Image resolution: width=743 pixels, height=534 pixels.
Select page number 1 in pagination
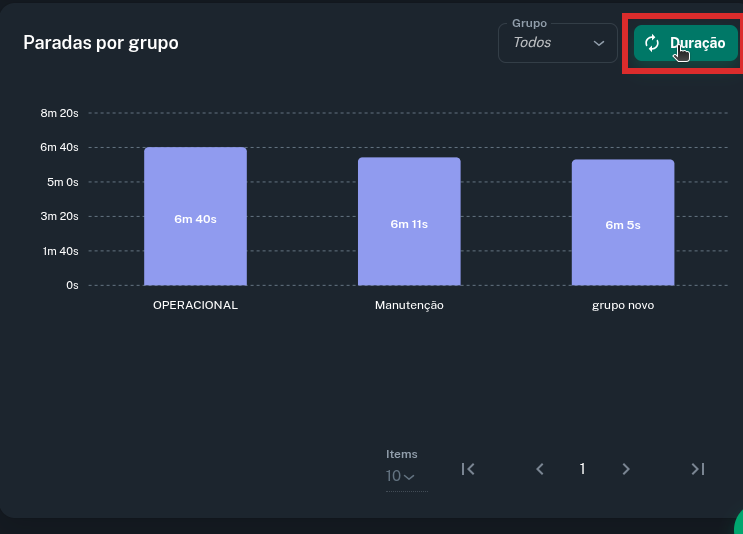(583, 469)
